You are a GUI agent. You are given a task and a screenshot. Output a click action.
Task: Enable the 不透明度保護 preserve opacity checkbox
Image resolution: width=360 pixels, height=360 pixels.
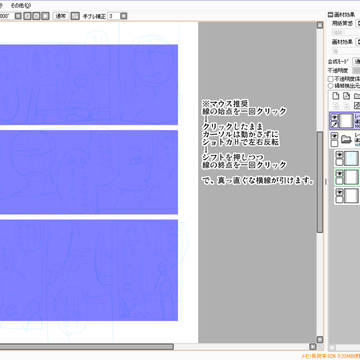tap(330, 79)
